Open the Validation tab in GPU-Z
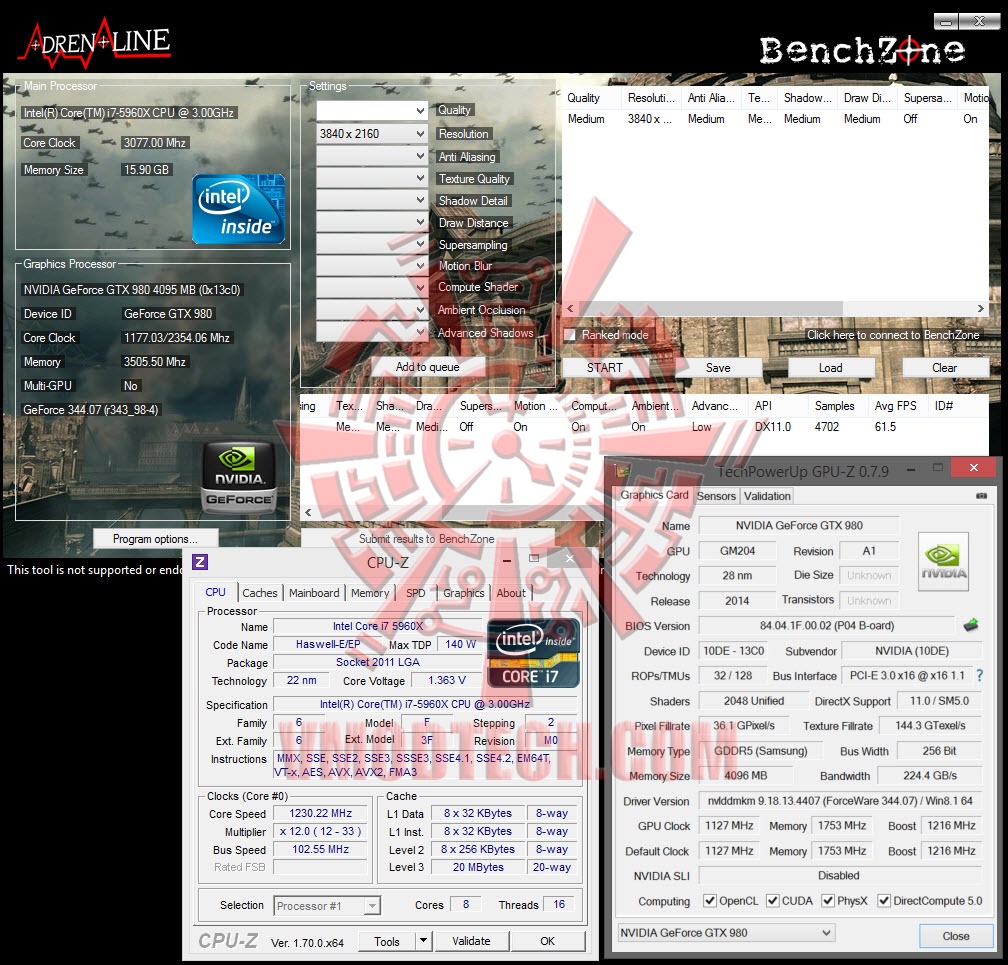 [x=767, y=496]
